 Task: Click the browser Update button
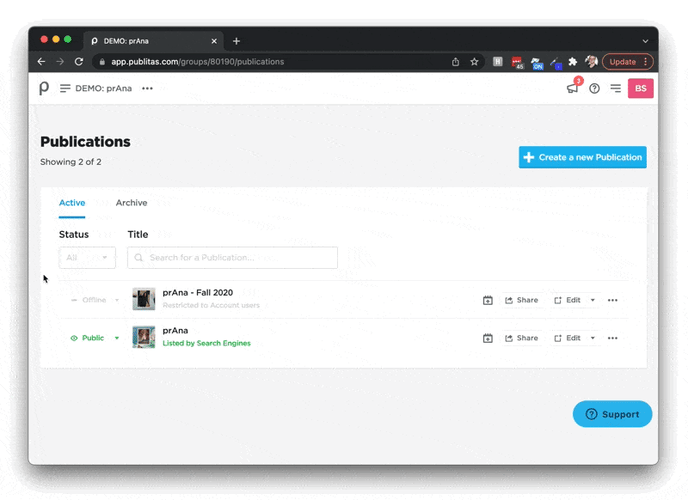[627, 62]
